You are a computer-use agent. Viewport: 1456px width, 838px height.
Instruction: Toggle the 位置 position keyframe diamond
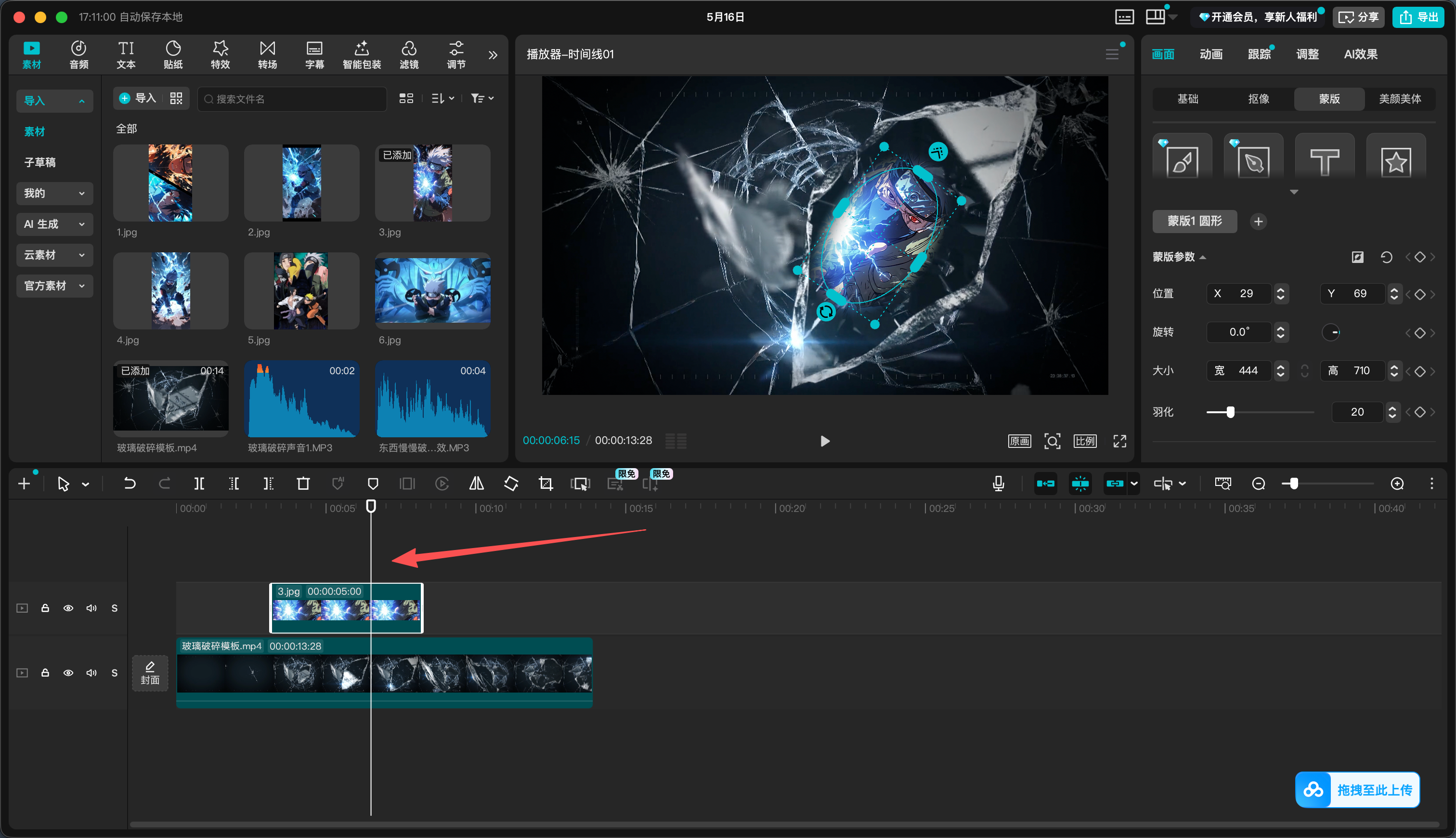(1420, 294)
